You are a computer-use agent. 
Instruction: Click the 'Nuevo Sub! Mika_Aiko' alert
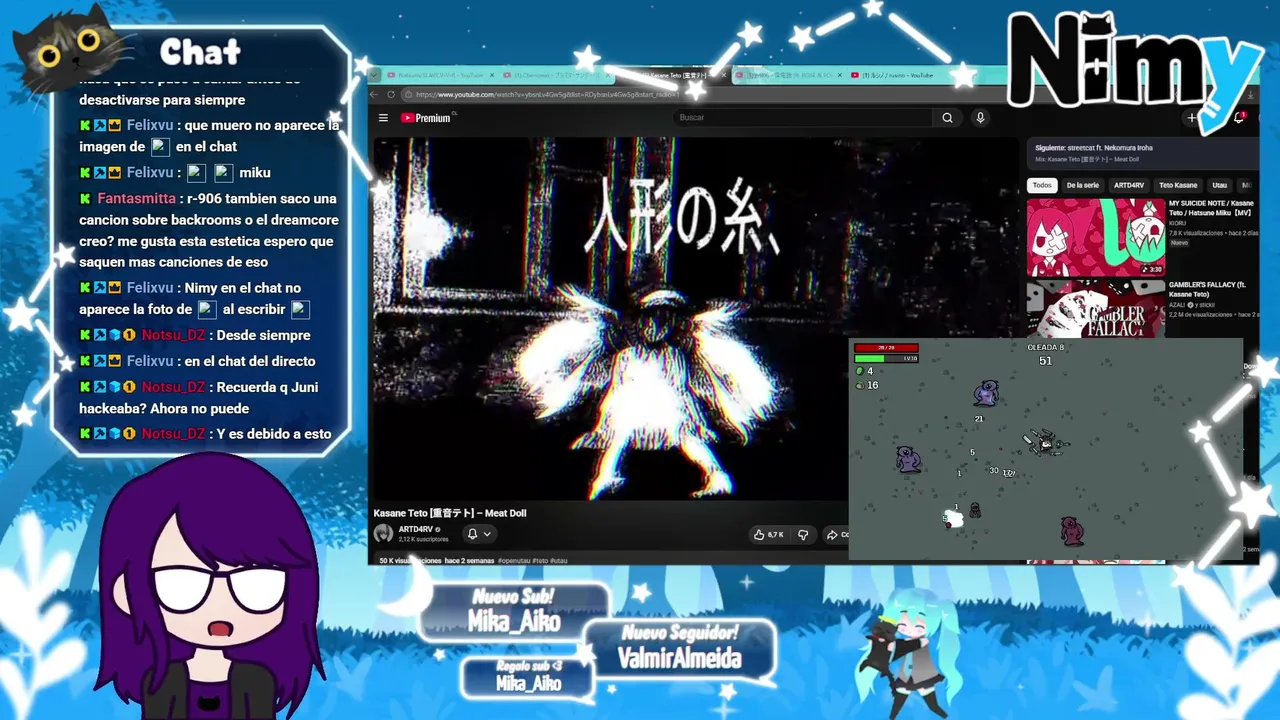(x=514, y=612)
